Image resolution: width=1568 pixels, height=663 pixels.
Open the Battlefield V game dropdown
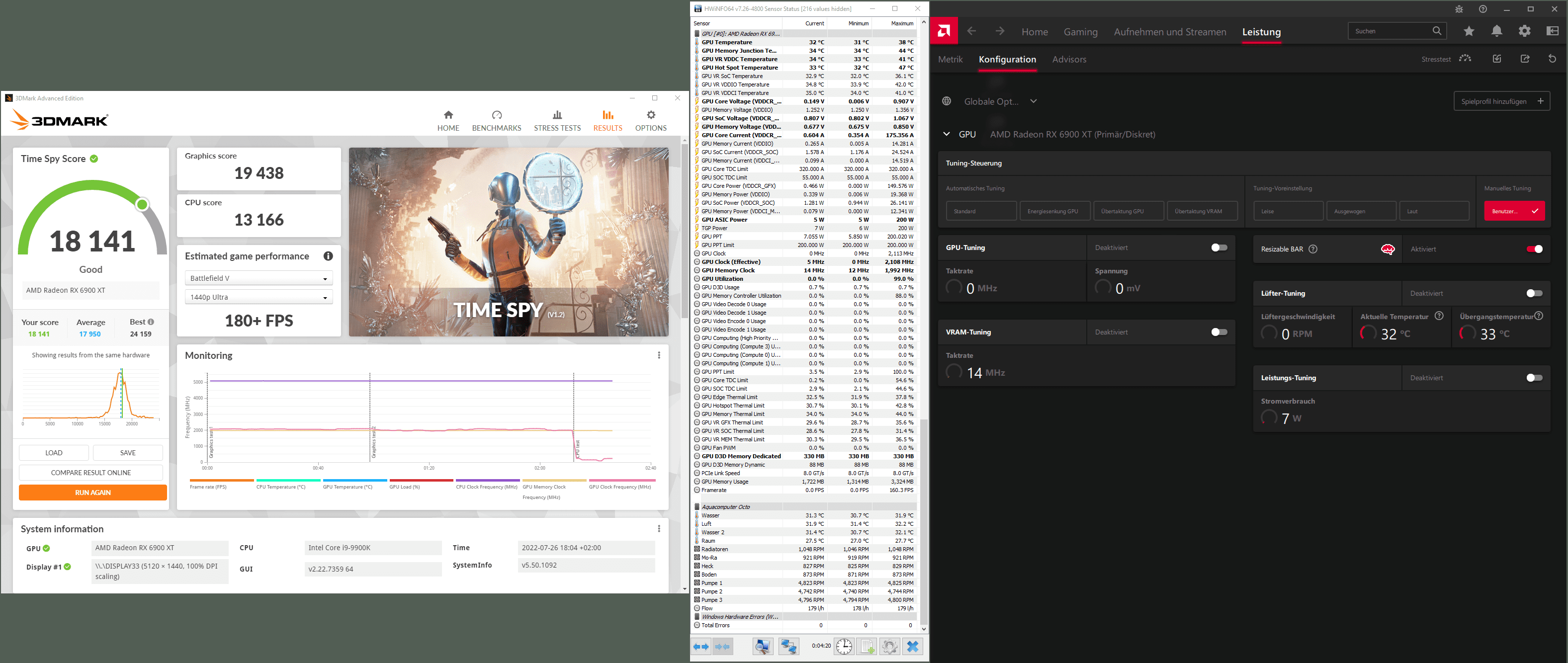pos(259,279)
